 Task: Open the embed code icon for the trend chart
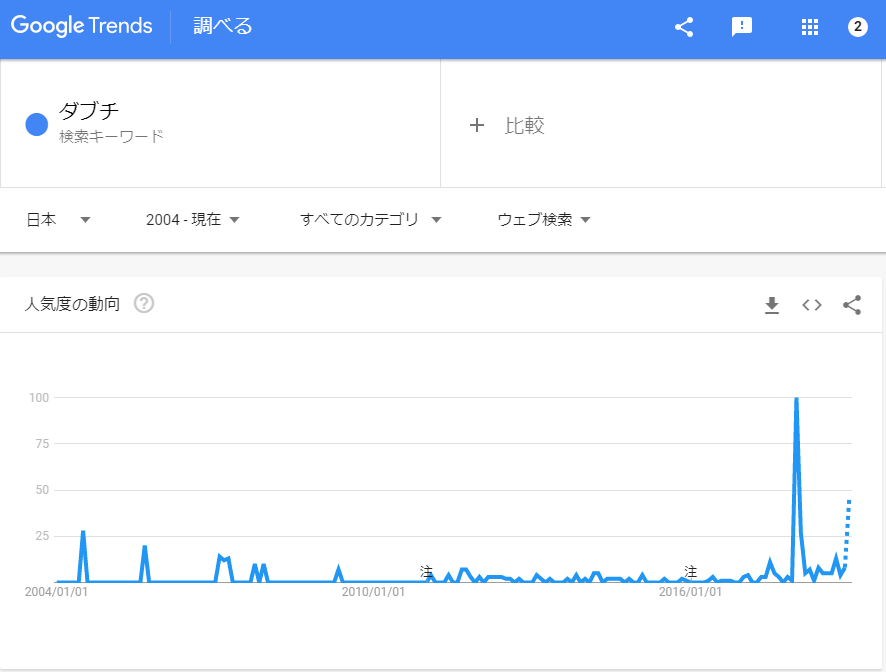[812, 305]
